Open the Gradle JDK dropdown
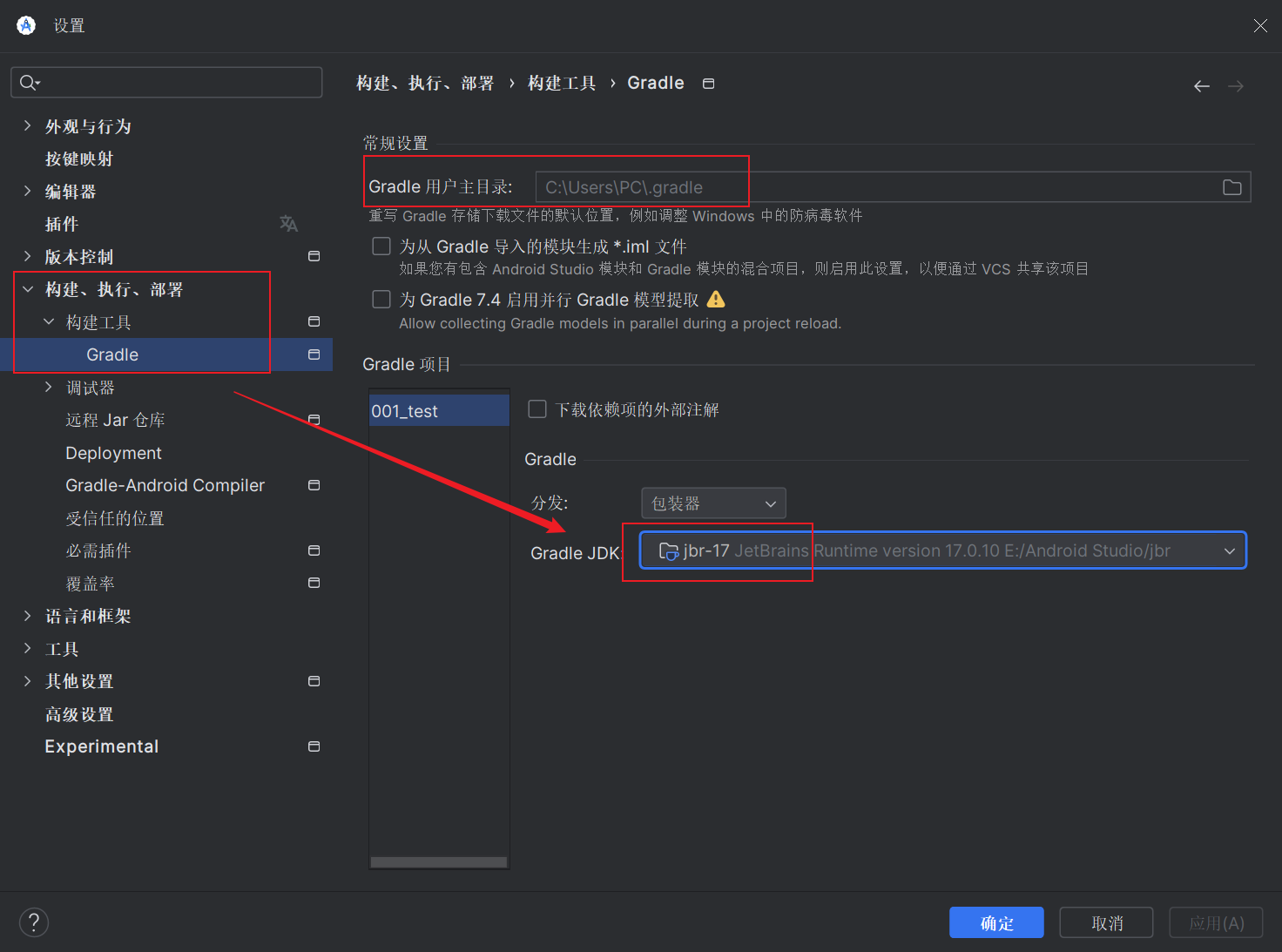 (1229, 550)
